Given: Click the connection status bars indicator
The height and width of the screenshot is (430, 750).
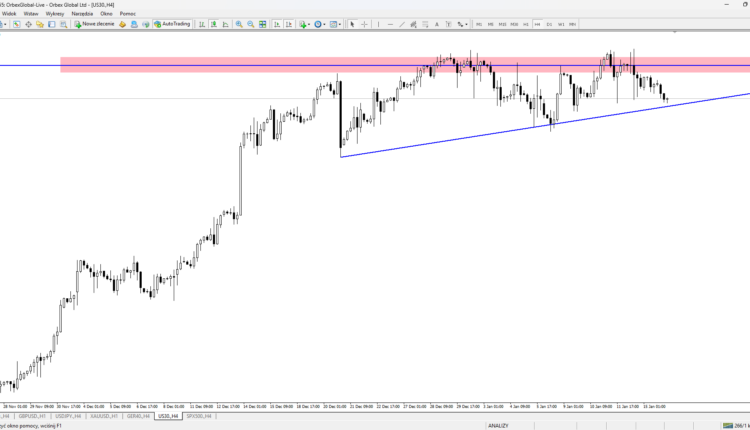Looking at the screenshot, I should point(728,425).
